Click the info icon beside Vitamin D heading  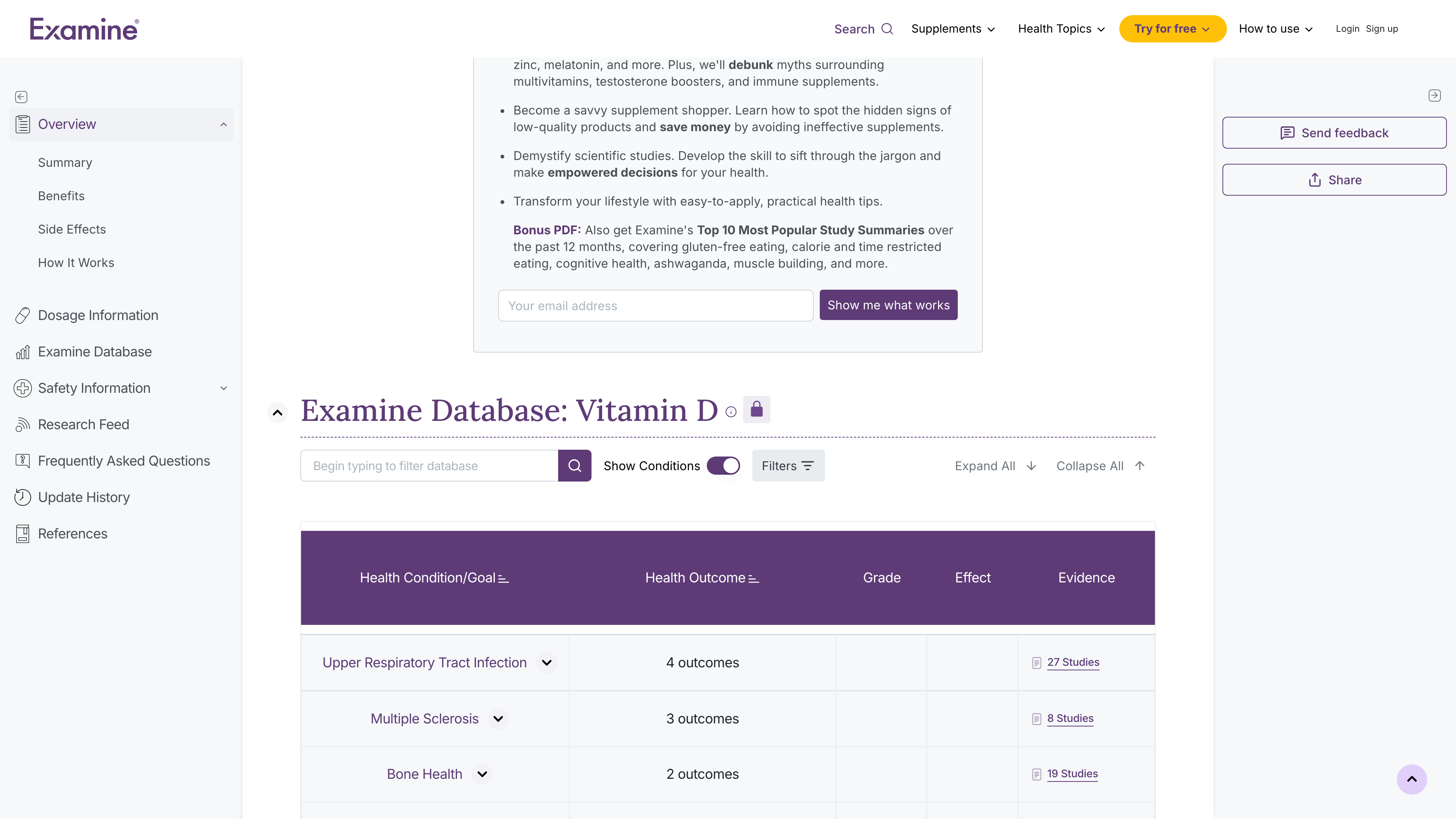point(731,412)
